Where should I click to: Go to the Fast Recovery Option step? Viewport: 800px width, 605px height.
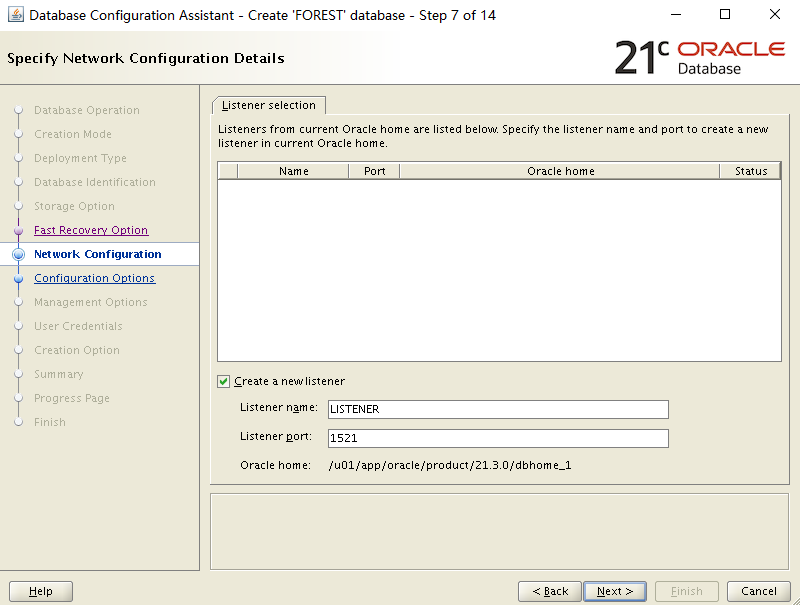click(91, 230)
